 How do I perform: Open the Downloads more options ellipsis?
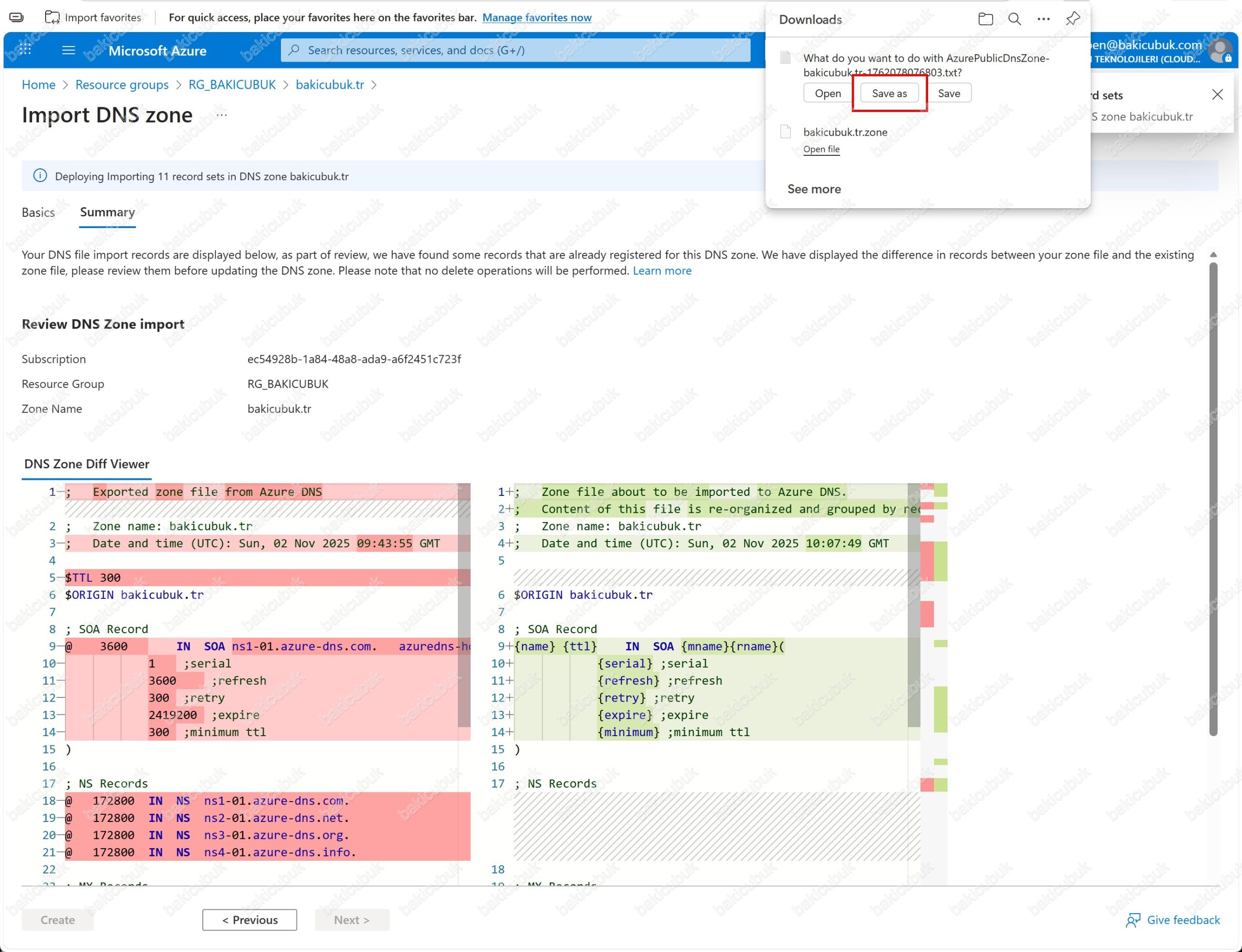pyautogui.click(x=1043, y=19)
